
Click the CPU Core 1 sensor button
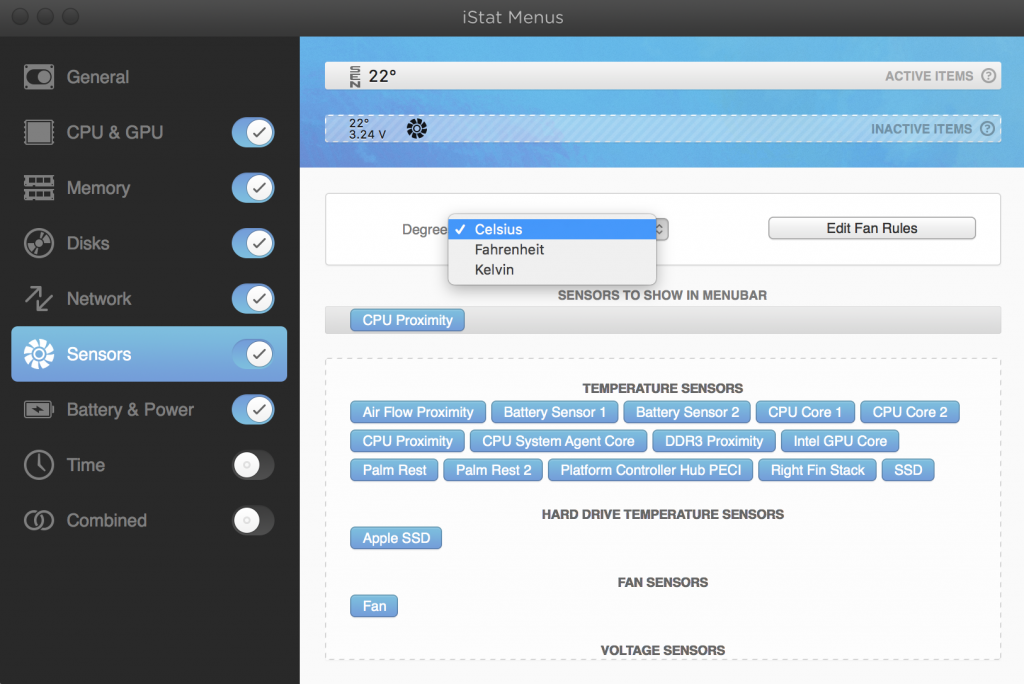coord(805,412)
